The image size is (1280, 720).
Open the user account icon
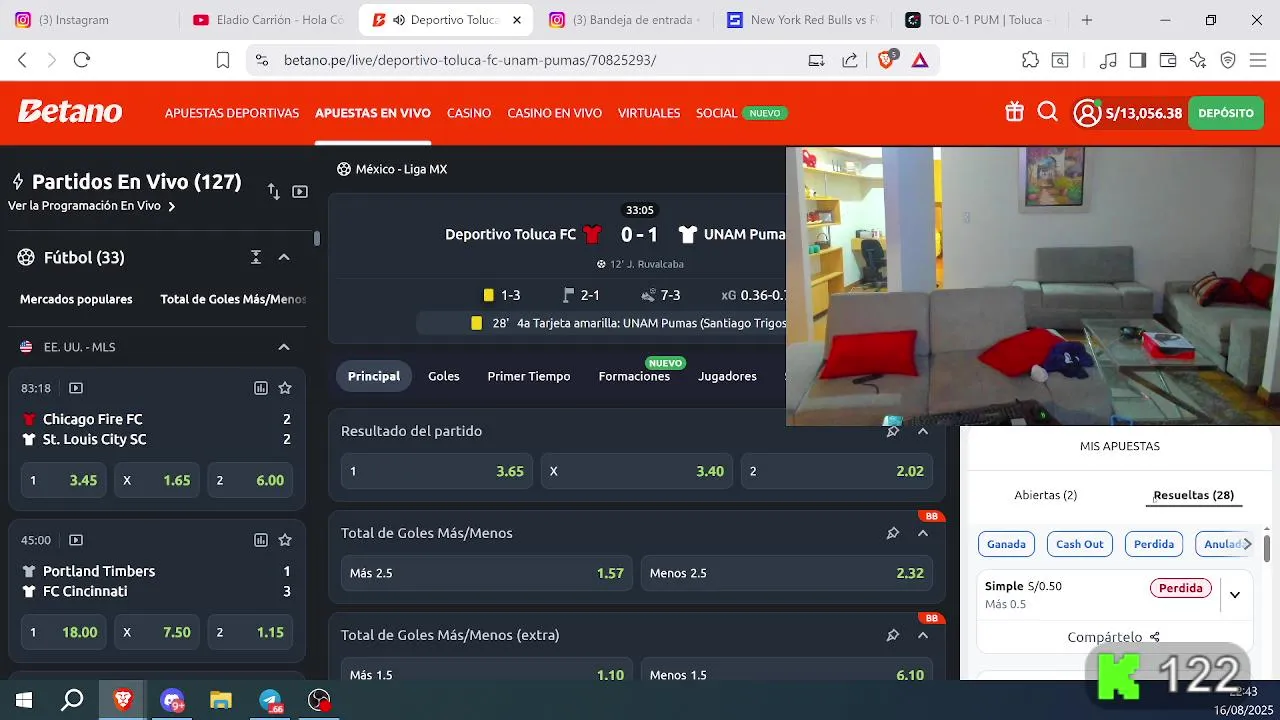(x=1087, y=113)
